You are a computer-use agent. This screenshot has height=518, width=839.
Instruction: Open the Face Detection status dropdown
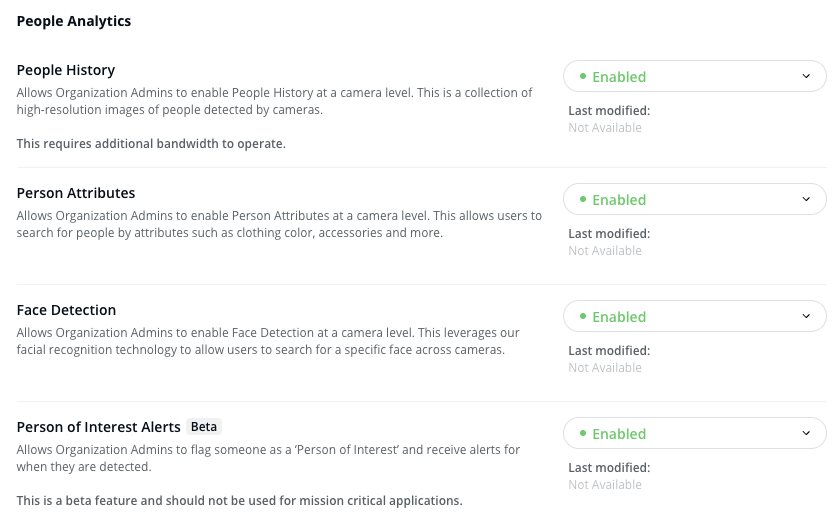pyautogui.click(x=694, y=317)
